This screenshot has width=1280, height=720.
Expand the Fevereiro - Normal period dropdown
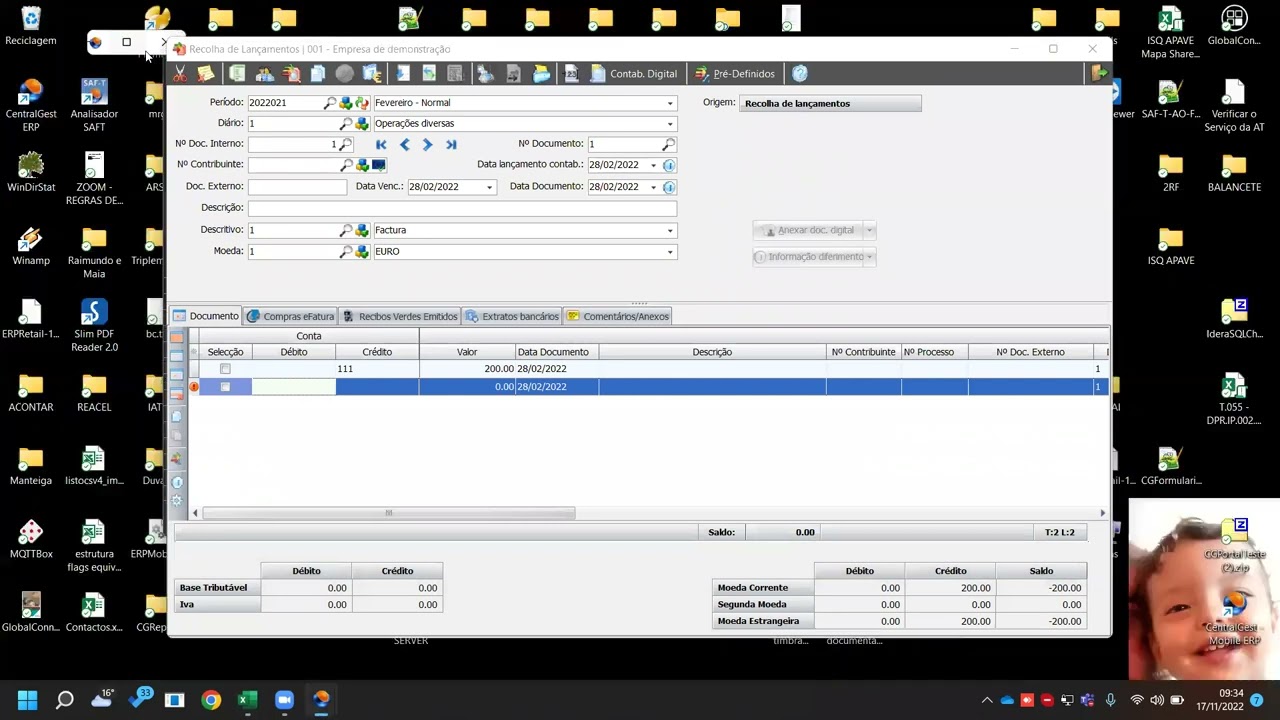click(x=670, y=103)
